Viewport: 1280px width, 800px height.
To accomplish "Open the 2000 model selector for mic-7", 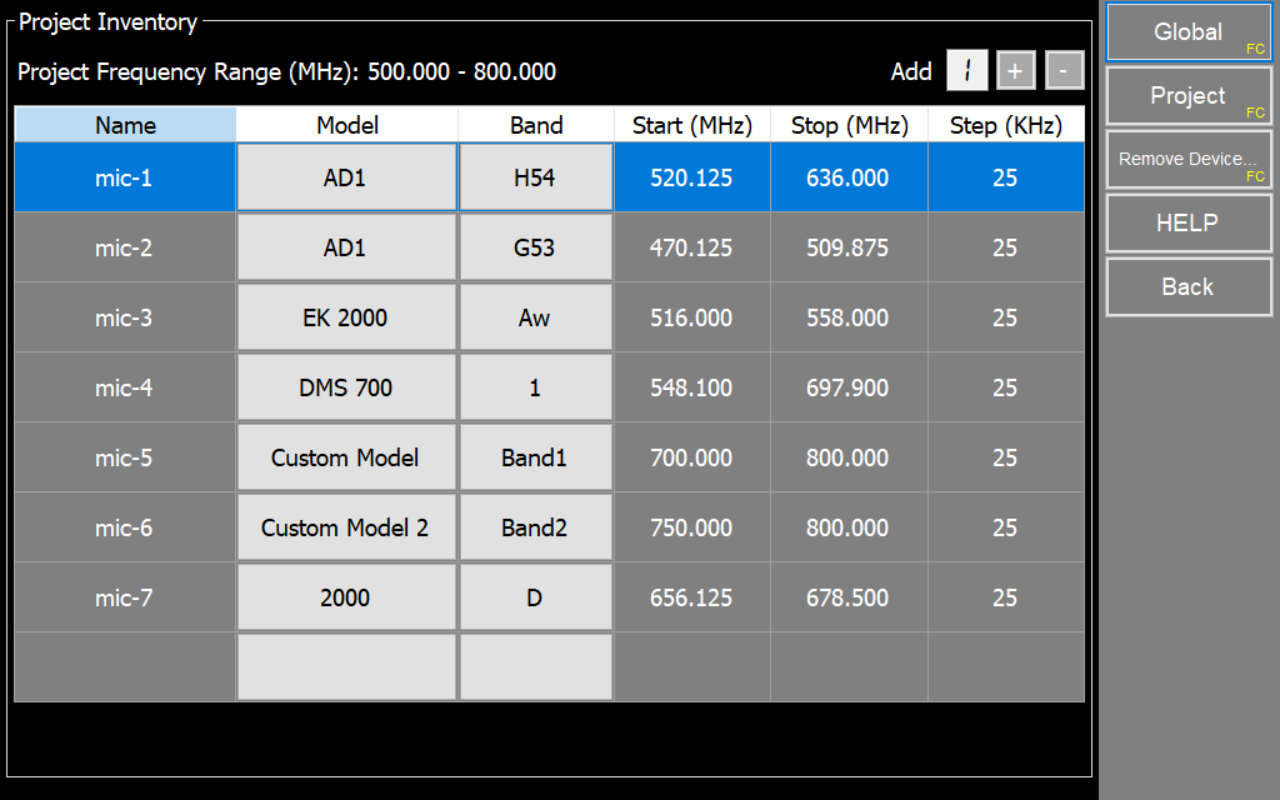I will 346,597.
